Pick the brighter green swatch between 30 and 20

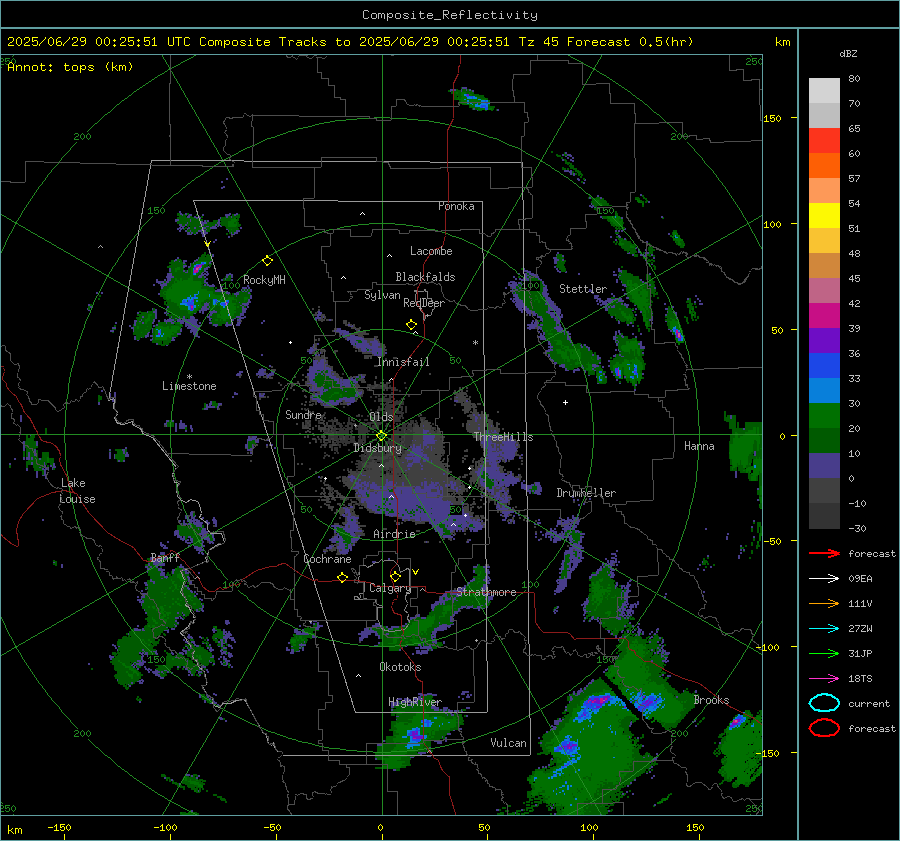[824, 416]
